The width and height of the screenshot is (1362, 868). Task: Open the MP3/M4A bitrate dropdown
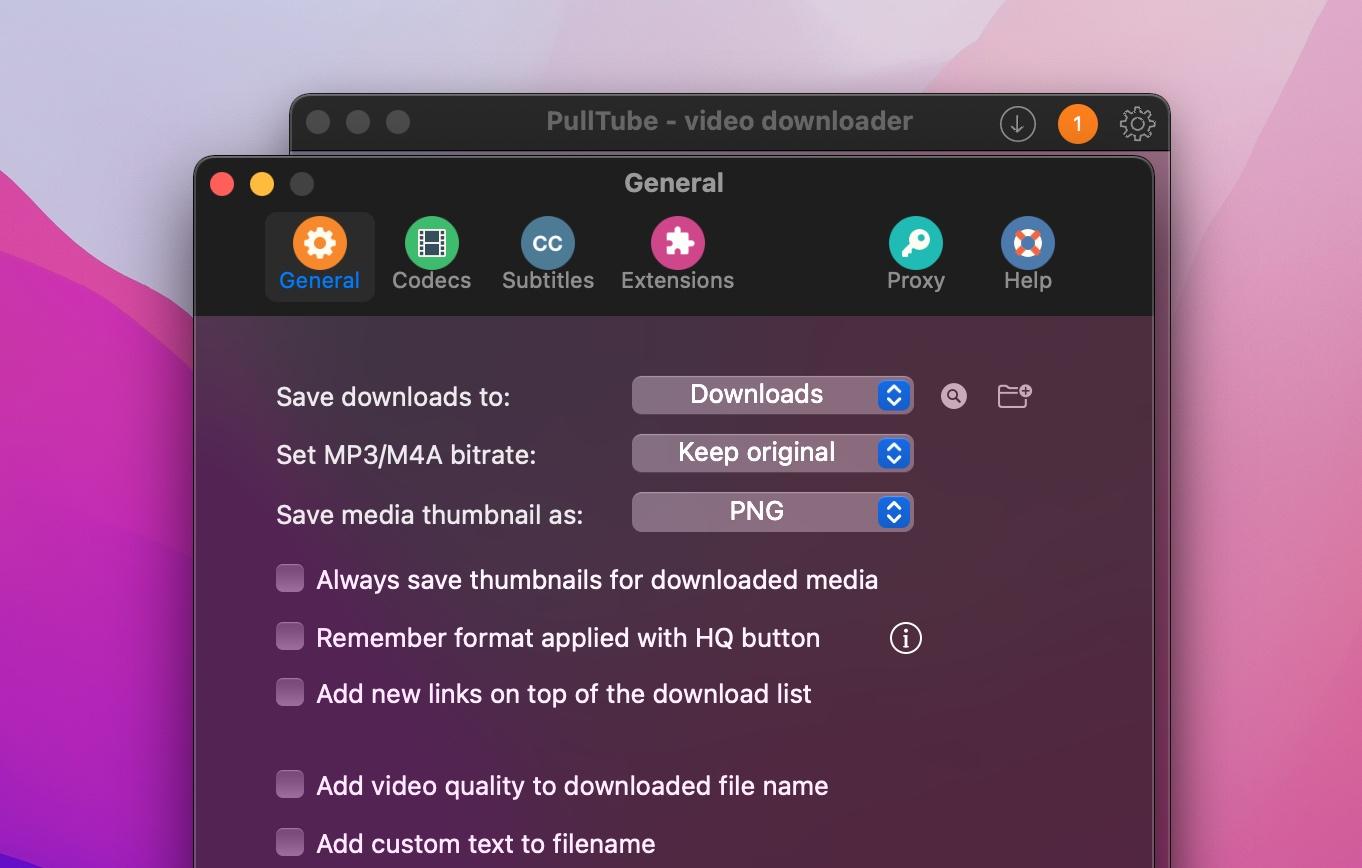pyautogui.click(x=772, y=453)
